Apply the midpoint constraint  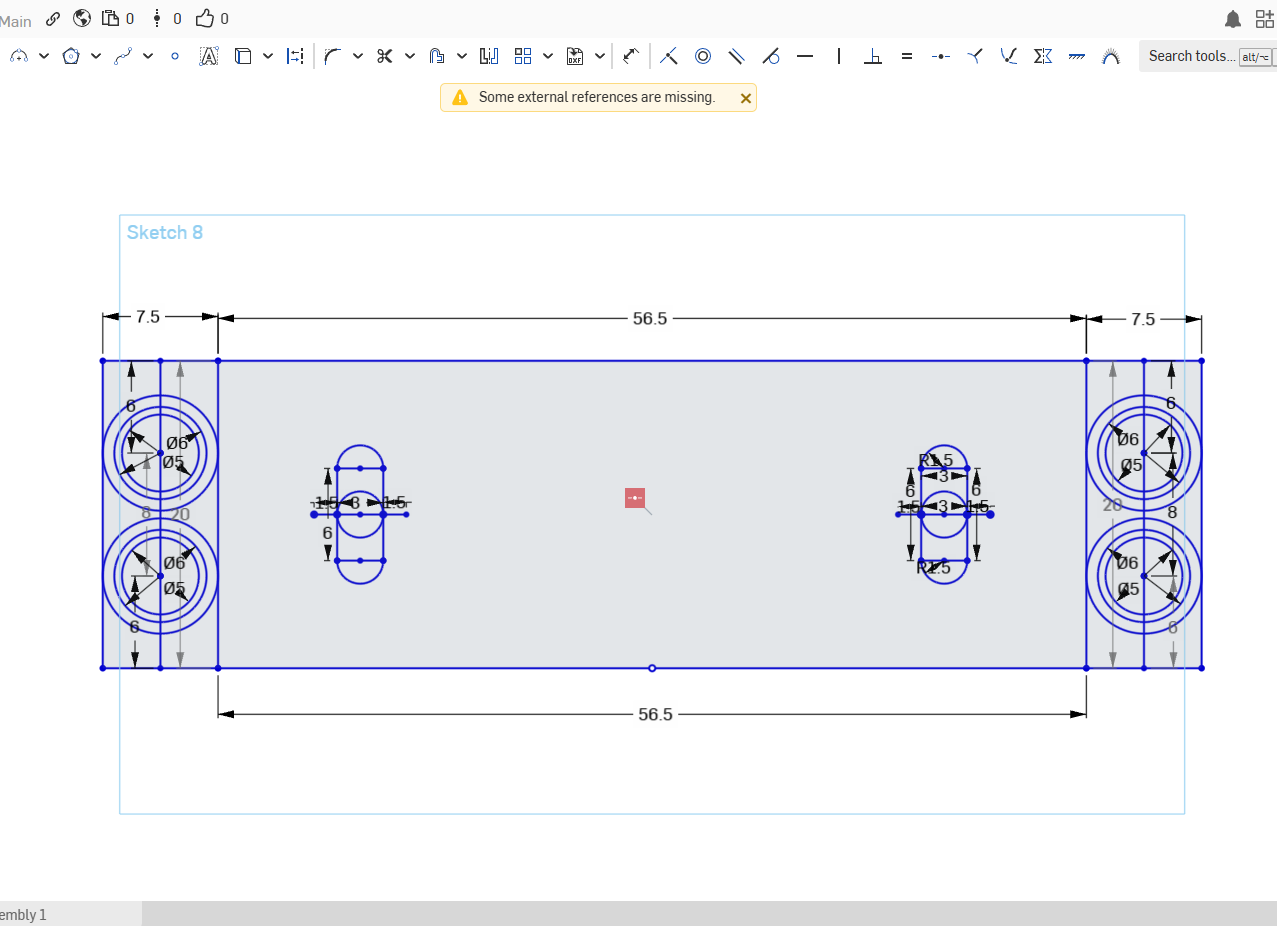coord(941,56)
